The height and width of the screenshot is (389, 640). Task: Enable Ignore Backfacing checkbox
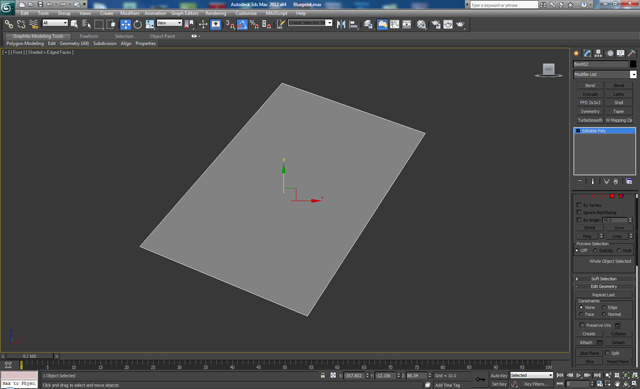point(579,212)
